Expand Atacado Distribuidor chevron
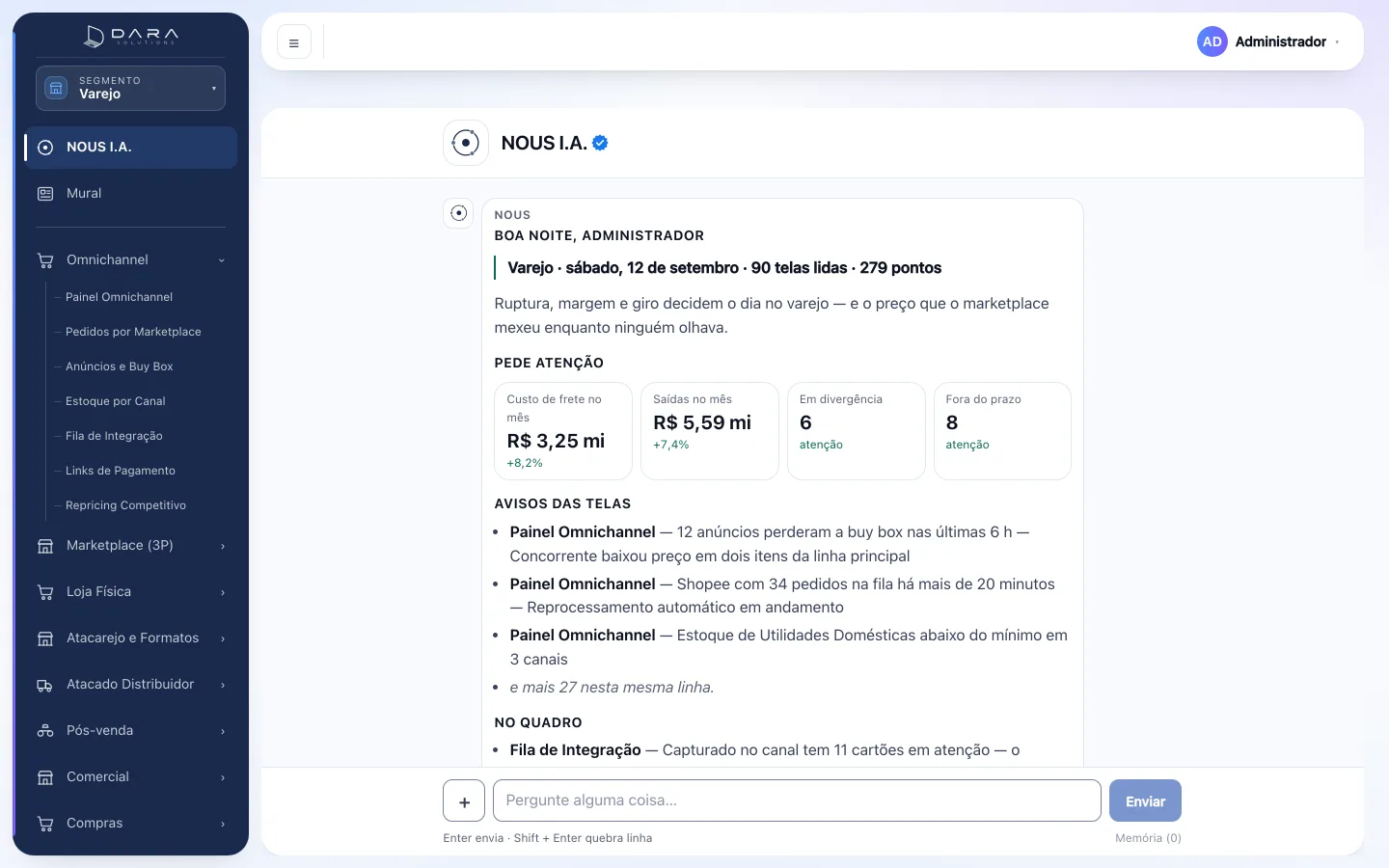The height and width of the screenshot is (868, 1389). (223, 685)
